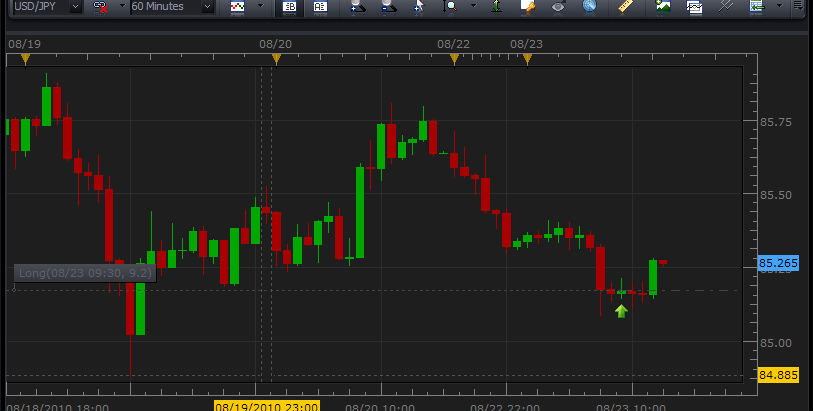Open the USD/JPY symbol dropdown
813x411 pixels.
coord(76,7)
